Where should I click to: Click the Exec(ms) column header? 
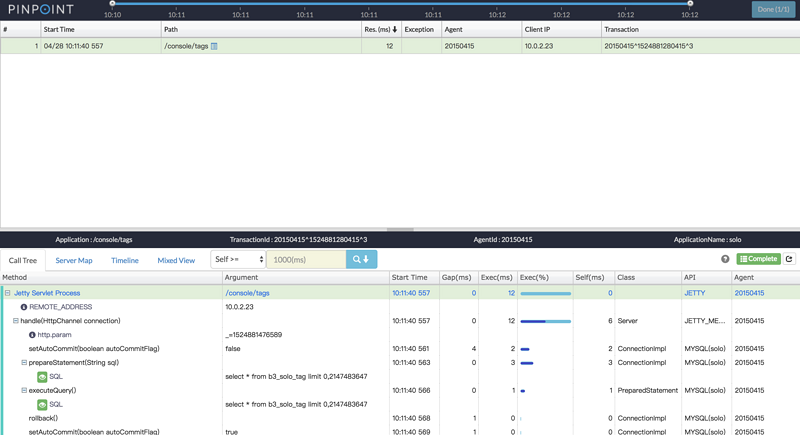click(x=496, y=277)
